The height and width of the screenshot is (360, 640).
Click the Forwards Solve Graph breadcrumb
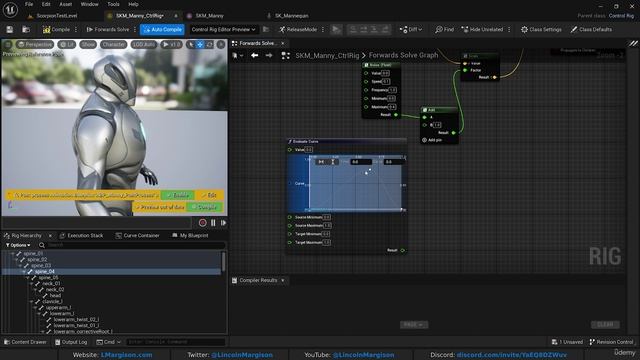pyautogui.click(x=403, y=55)
